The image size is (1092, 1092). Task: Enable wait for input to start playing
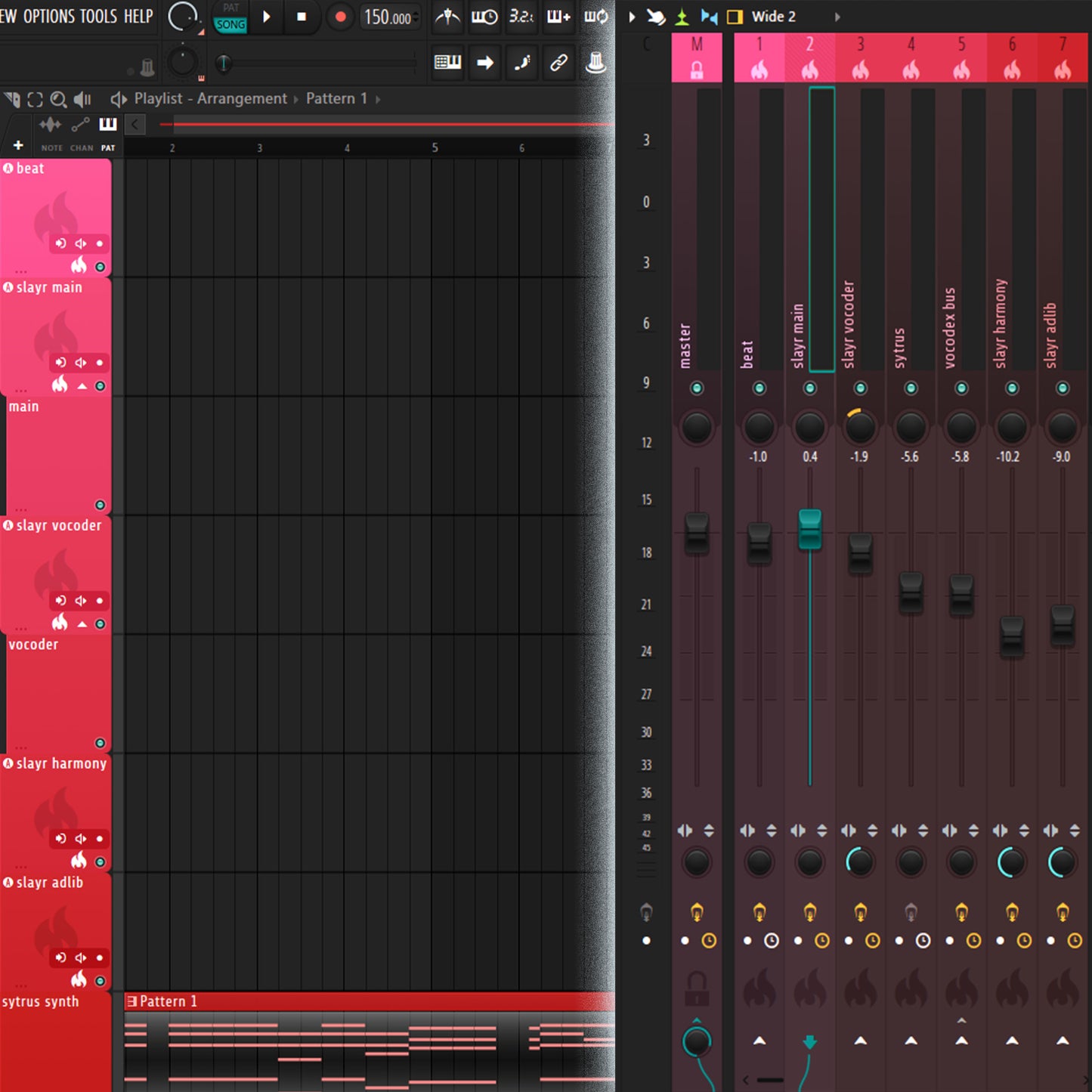484,17
